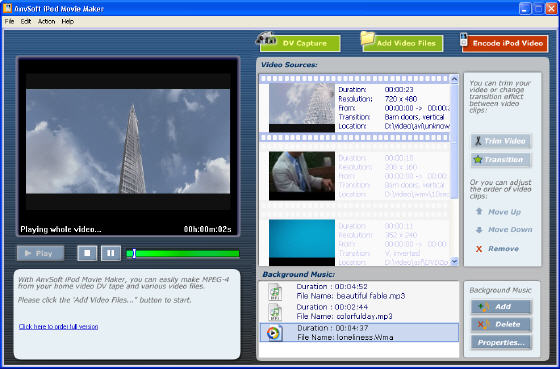Click the down arrow icon beside Move Down

point(479,230)
